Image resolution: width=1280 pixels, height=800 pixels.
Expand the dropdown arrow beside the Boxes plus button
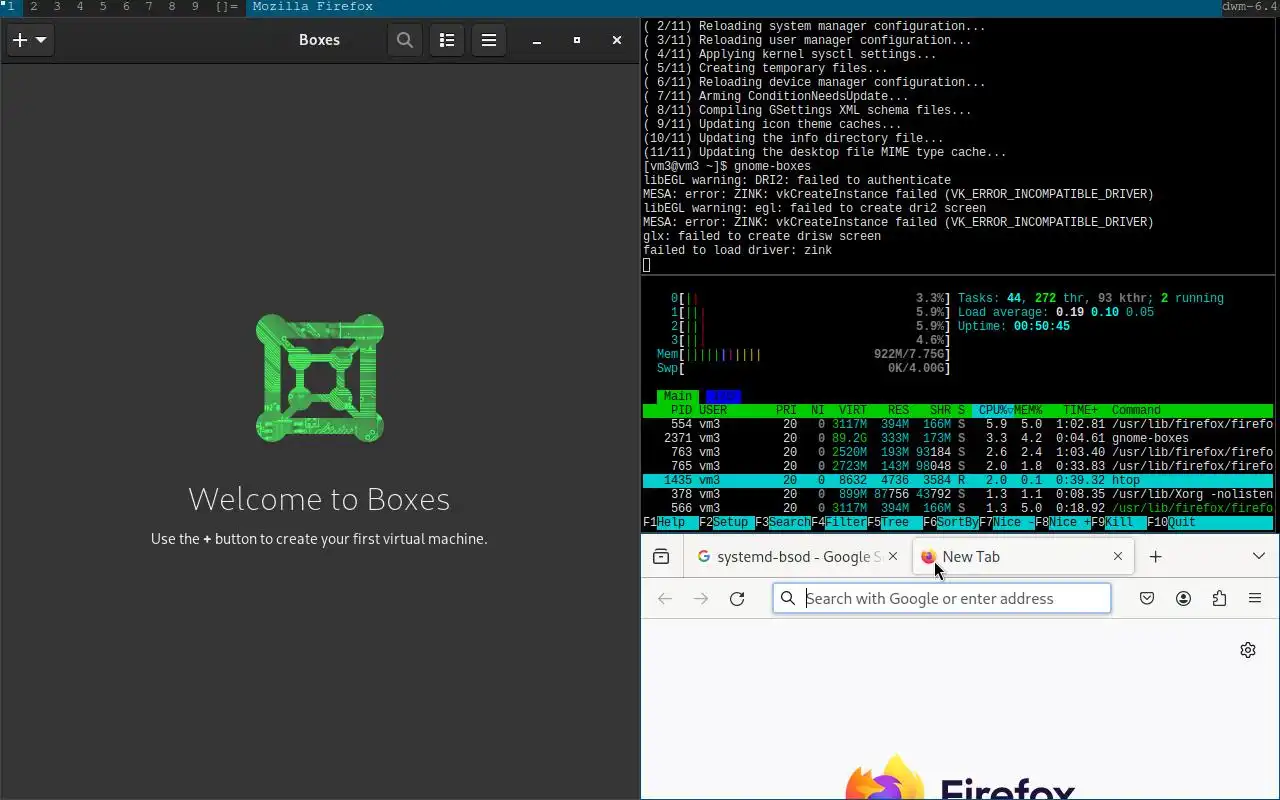click(x=41, y=40)
